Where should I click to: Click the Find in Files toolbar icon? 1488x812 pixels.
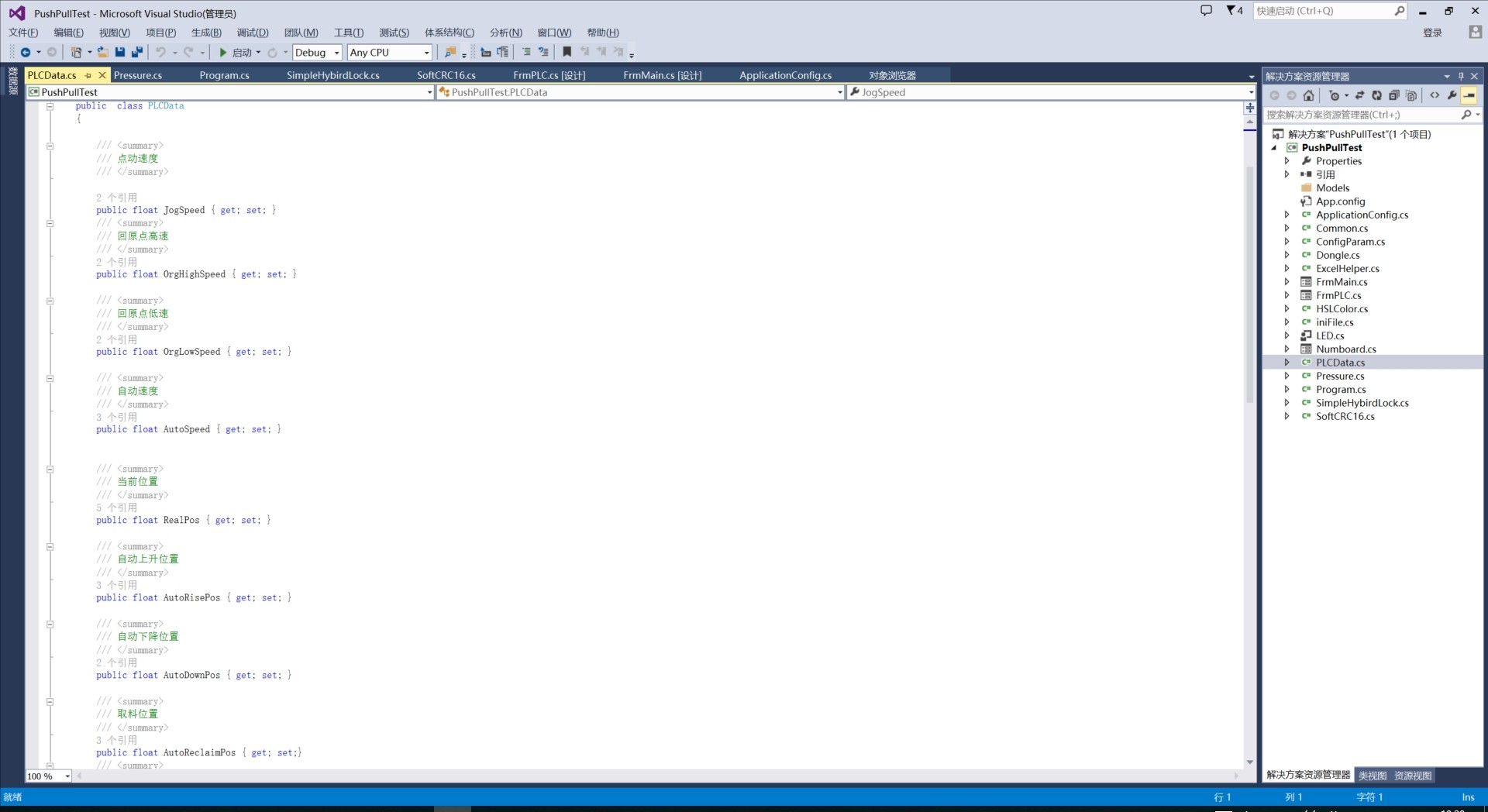(x=449, y=53)
